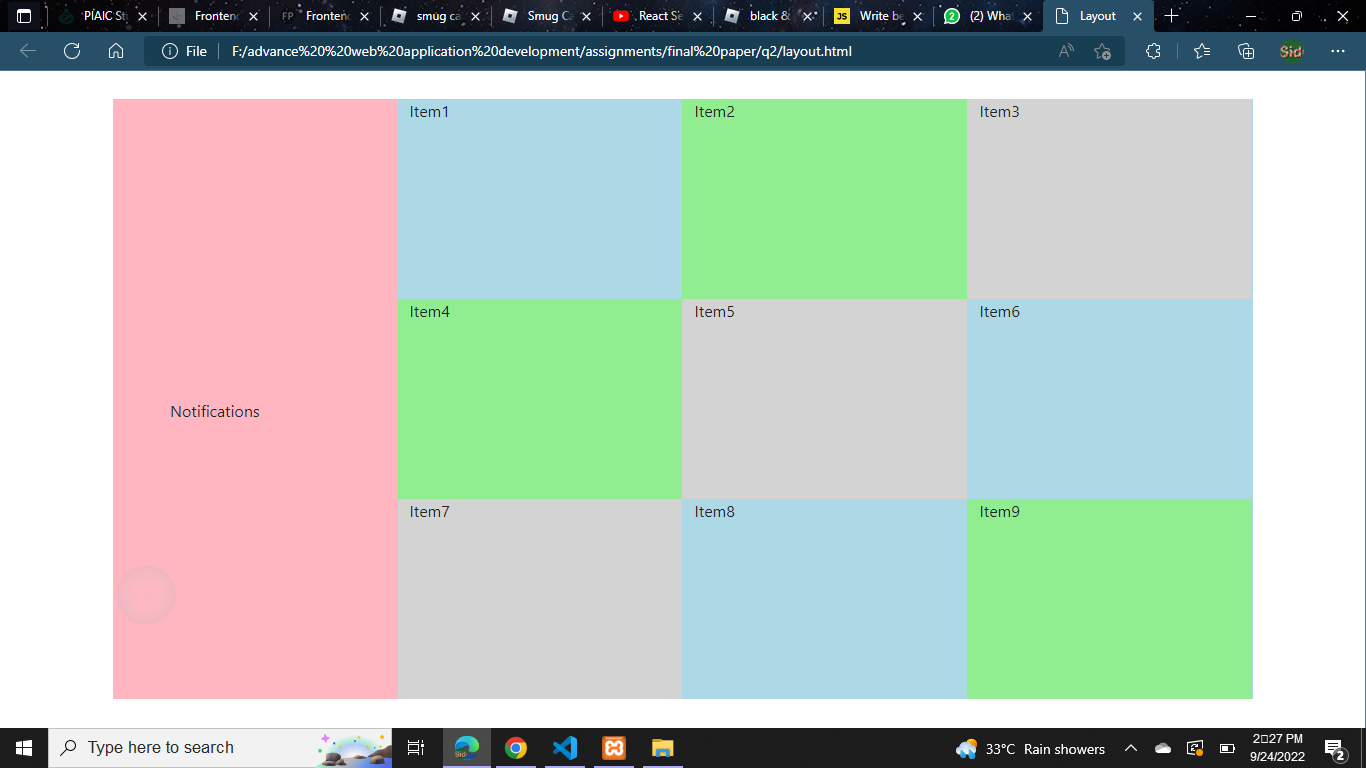Open the tab actions menu icon

[x=24, y=16]
